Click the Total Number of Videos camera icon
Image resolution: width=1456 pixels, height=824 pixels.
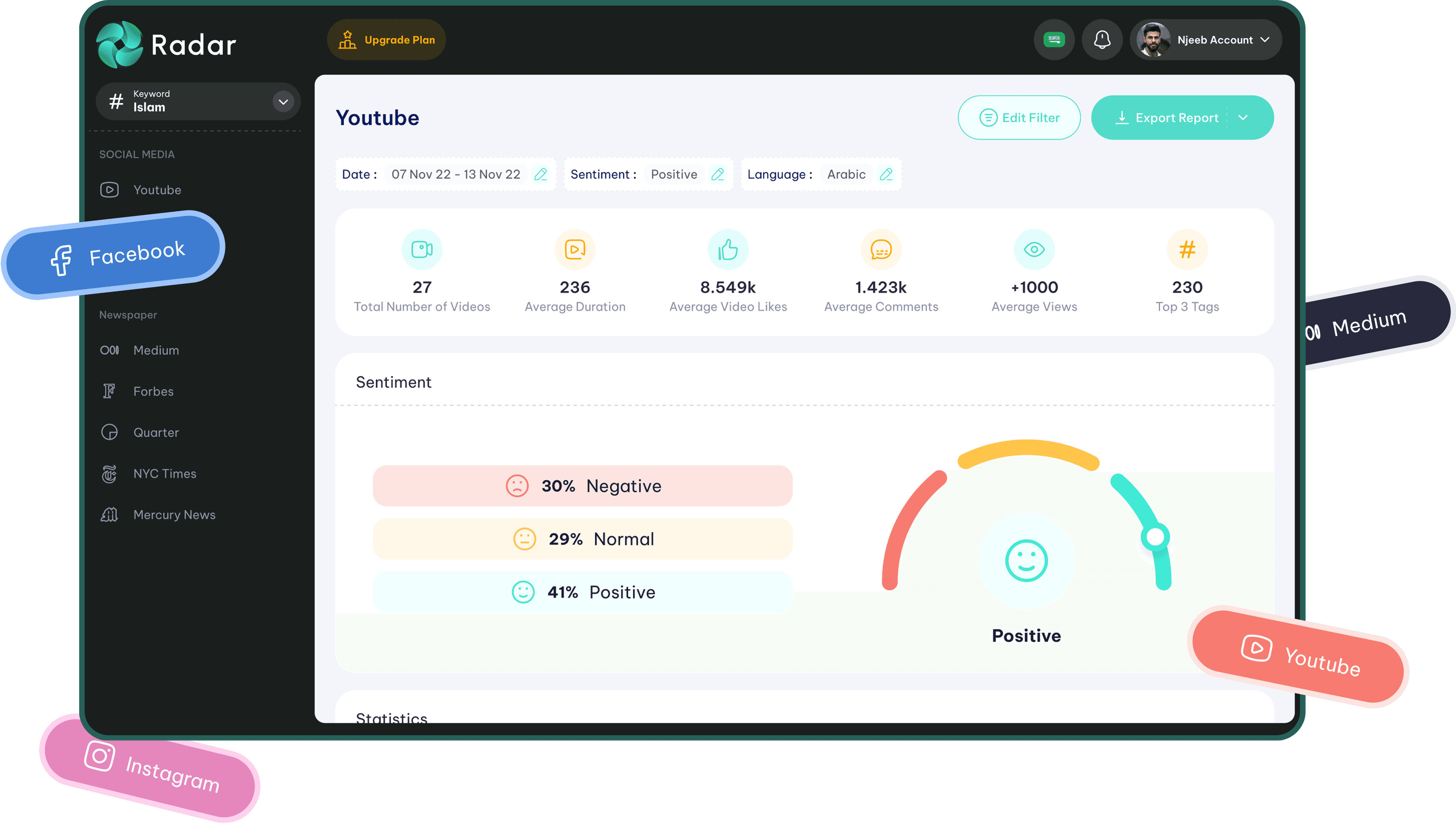[x=422, y=249]
